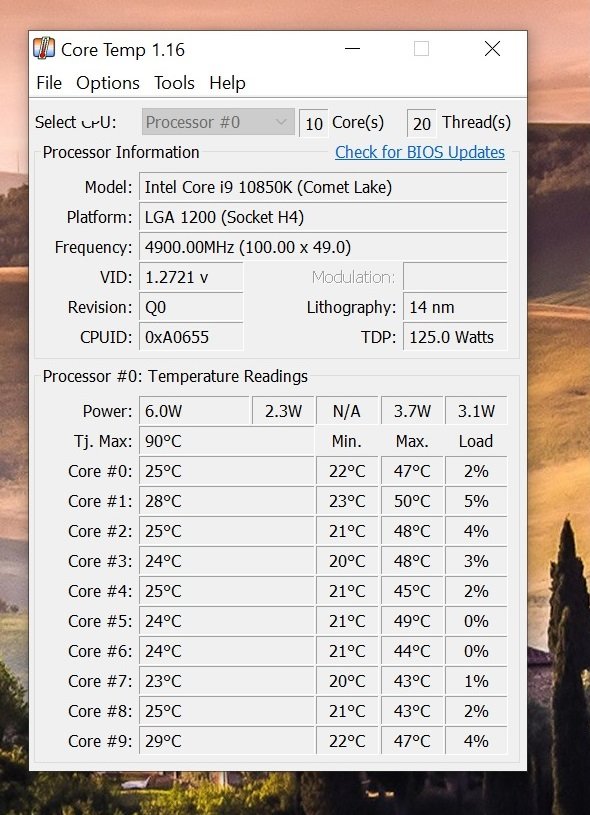This screenshot has height=815, width=590.
Task: Open the Tools menu
Action: tap(174, 83)
